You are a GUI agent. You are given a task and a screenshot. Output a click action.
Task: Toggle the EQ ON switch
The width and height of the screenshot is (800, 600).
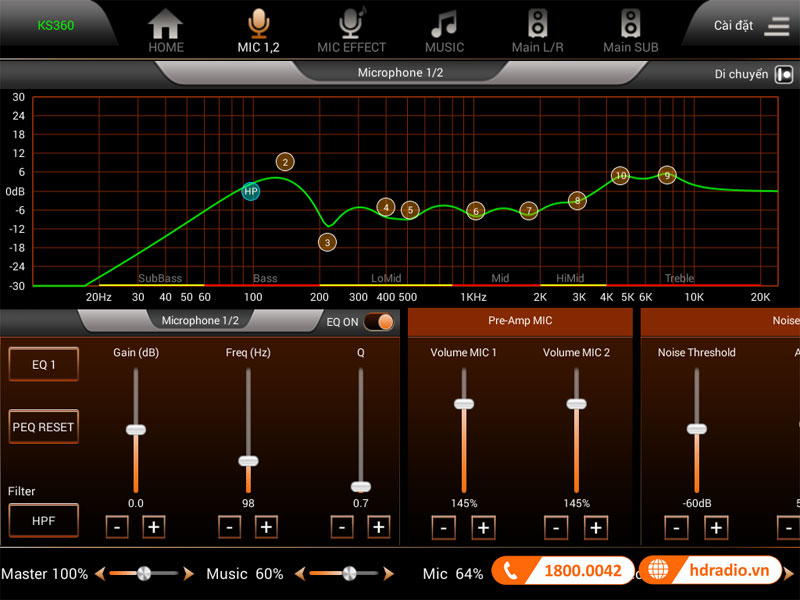[x=378, y=321]
